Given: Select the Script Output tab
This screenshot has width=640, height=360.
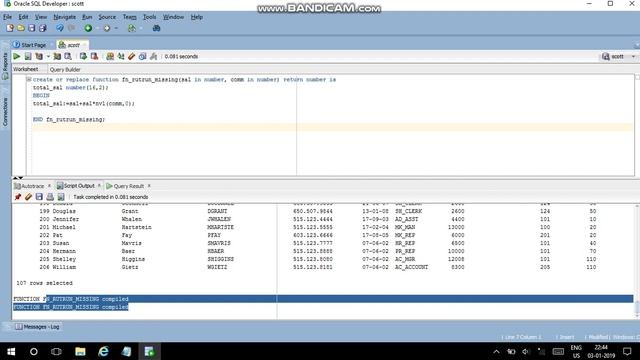Looking at the screenshot, I should pyautogui.click(x=76, y=186).
